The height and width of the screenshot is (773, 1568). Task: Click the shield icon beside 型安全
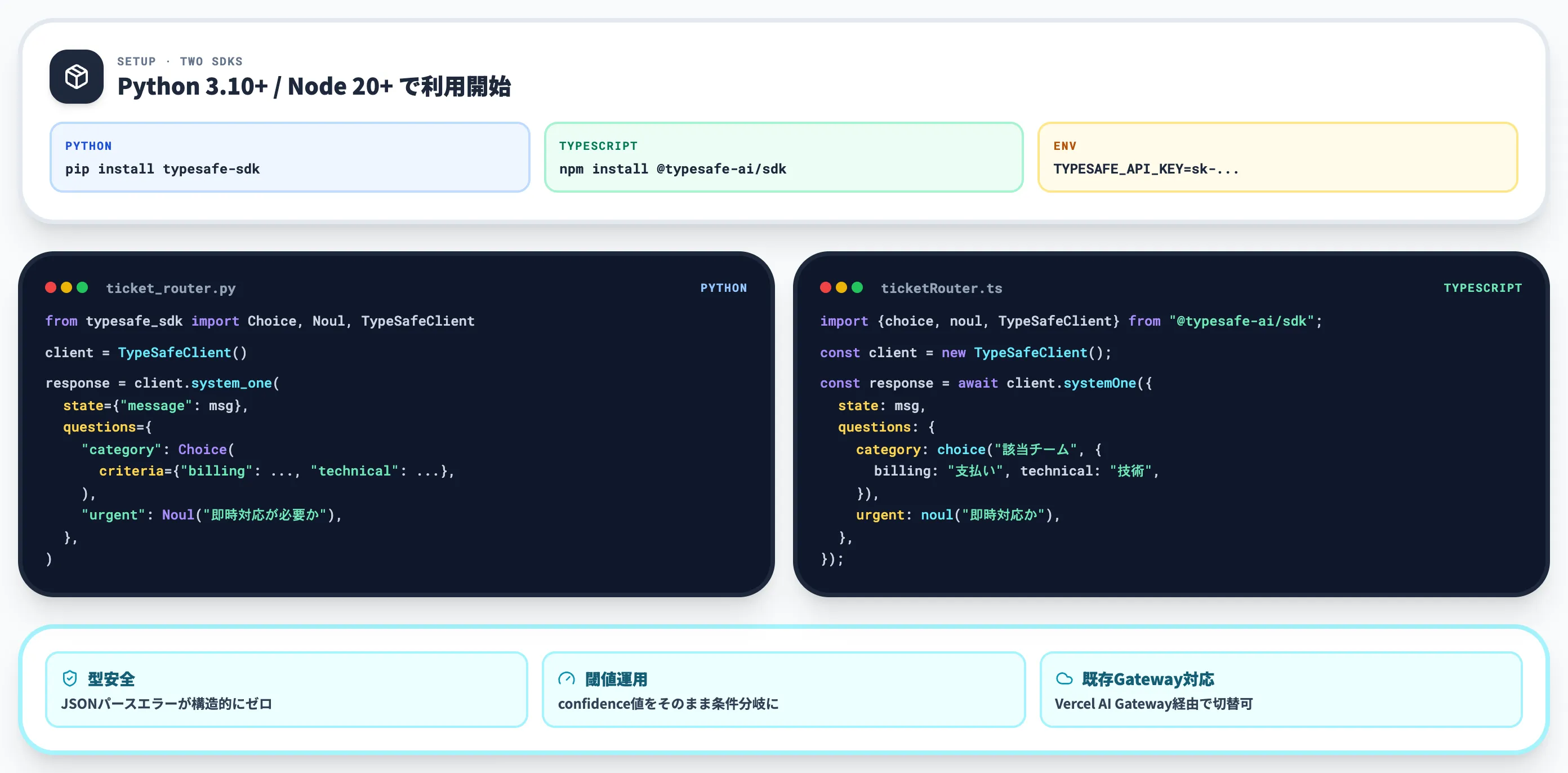[70, 678]
